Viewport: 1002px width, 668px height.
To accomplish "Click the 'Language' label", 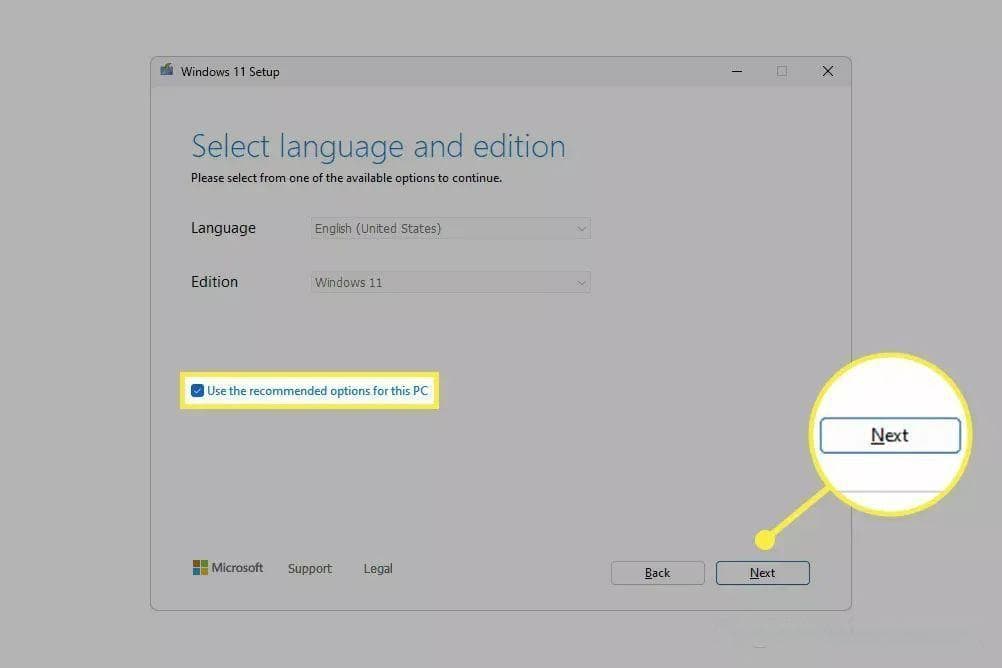I will [223, 228].
